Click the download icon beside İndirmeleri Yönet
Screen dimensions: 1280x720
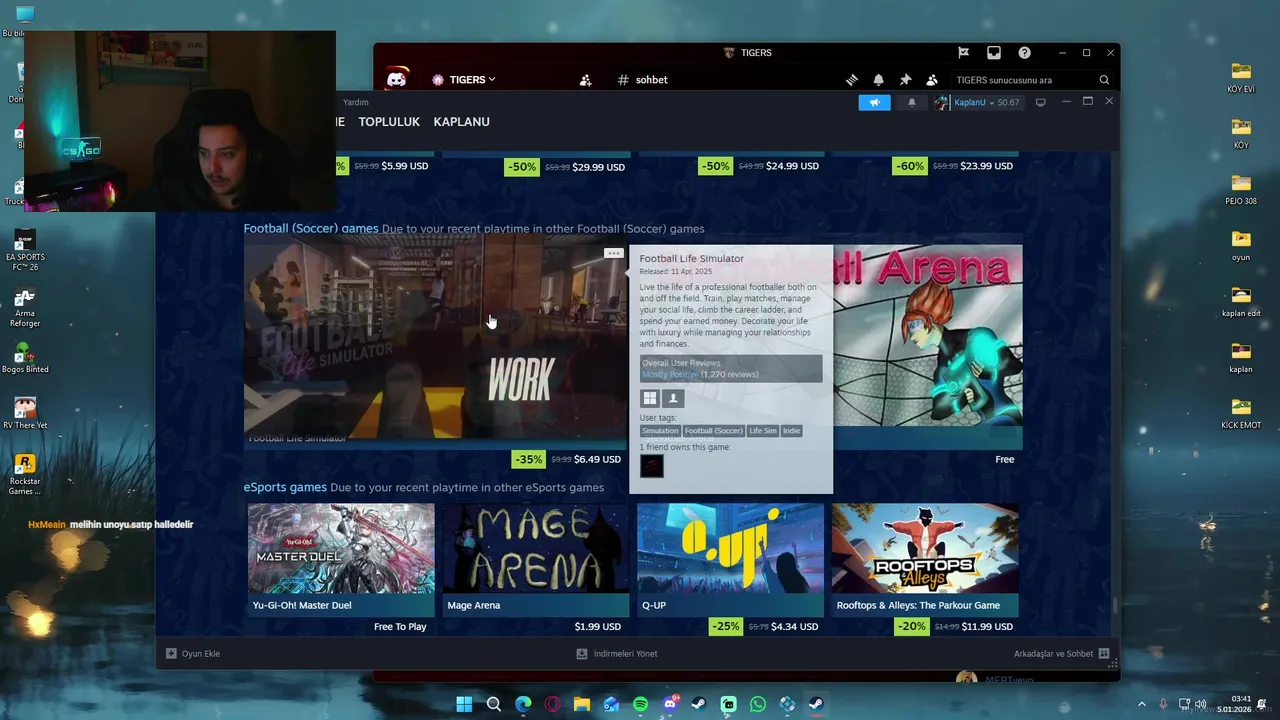[582, 654]
